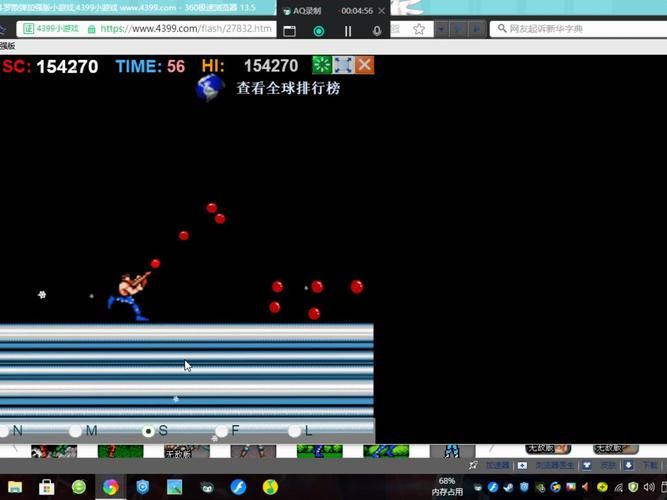The width and height of the screenshot is (667, 500).
Task: Click the green shield icon in the system tray
Action: point(633,487)
